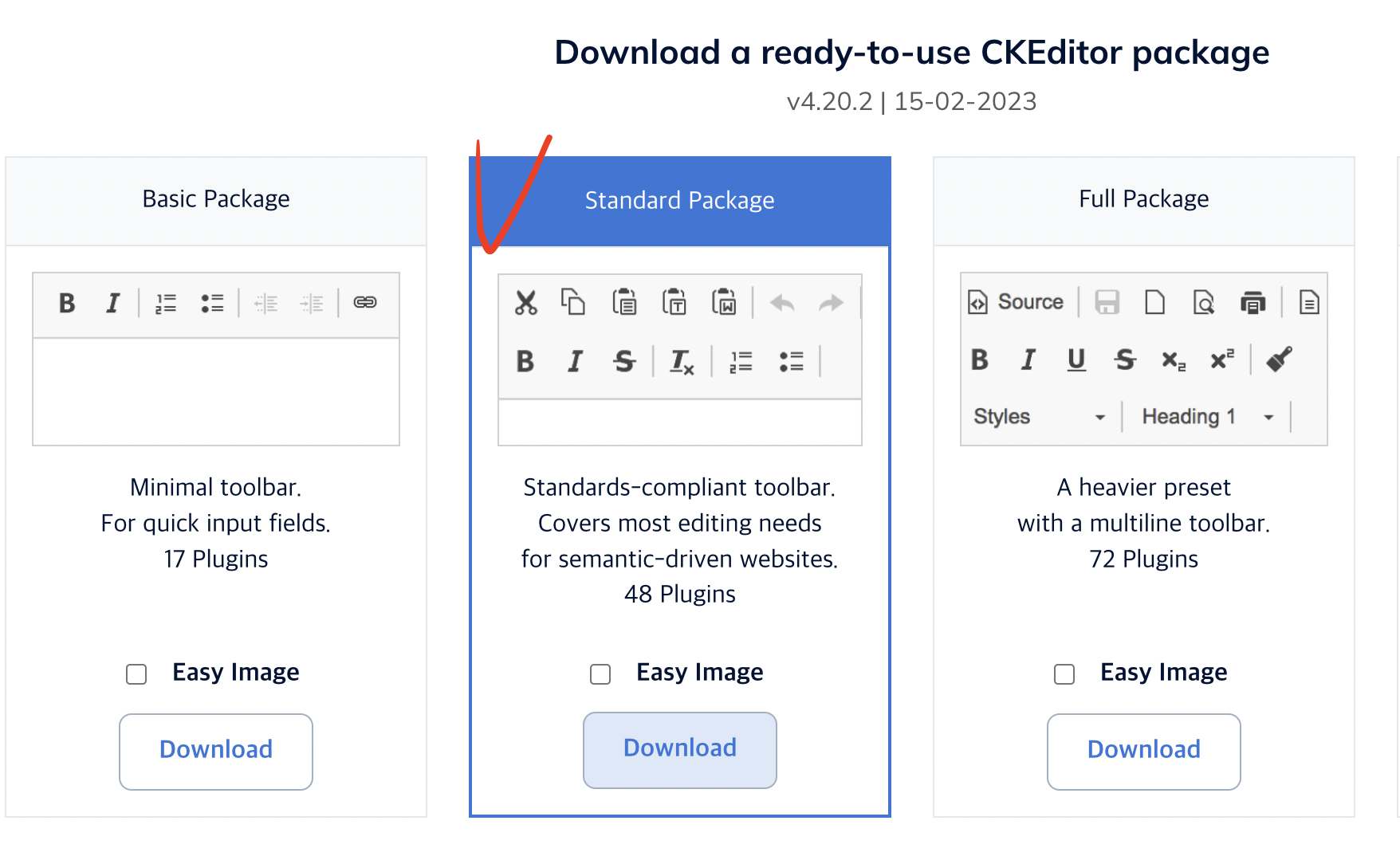Click Redo arrow in Standard Package preview
Screen dimensions: 1400x856
click(x=832, y=303)
